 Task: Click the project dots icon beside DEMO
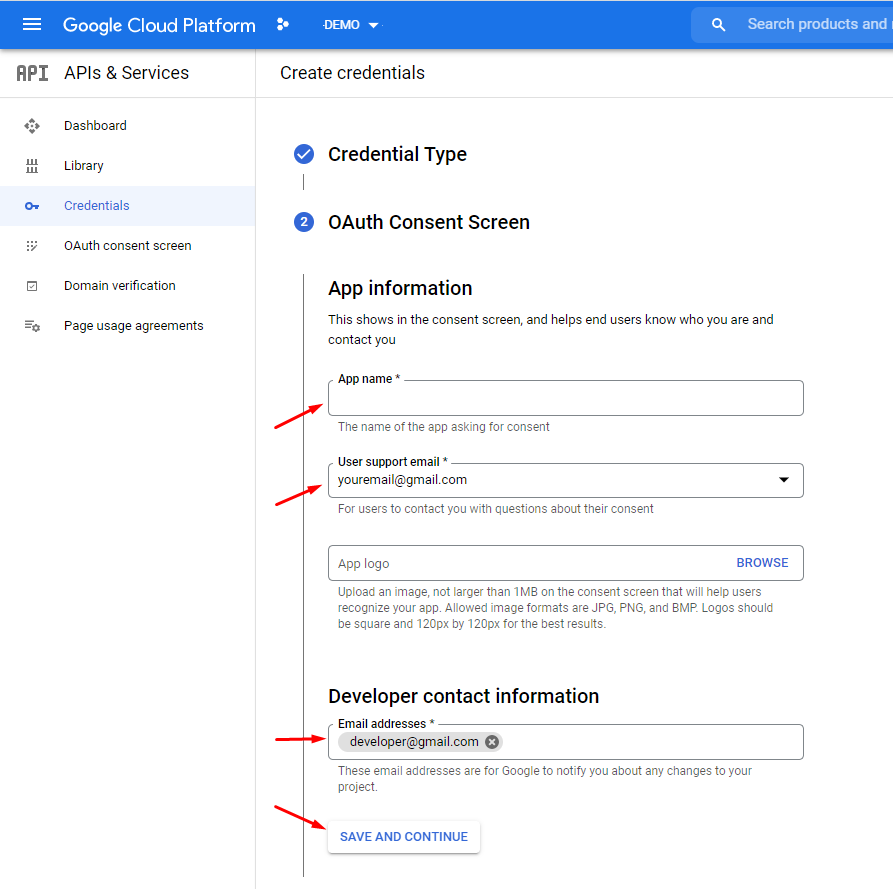click(x=282, y=24)
